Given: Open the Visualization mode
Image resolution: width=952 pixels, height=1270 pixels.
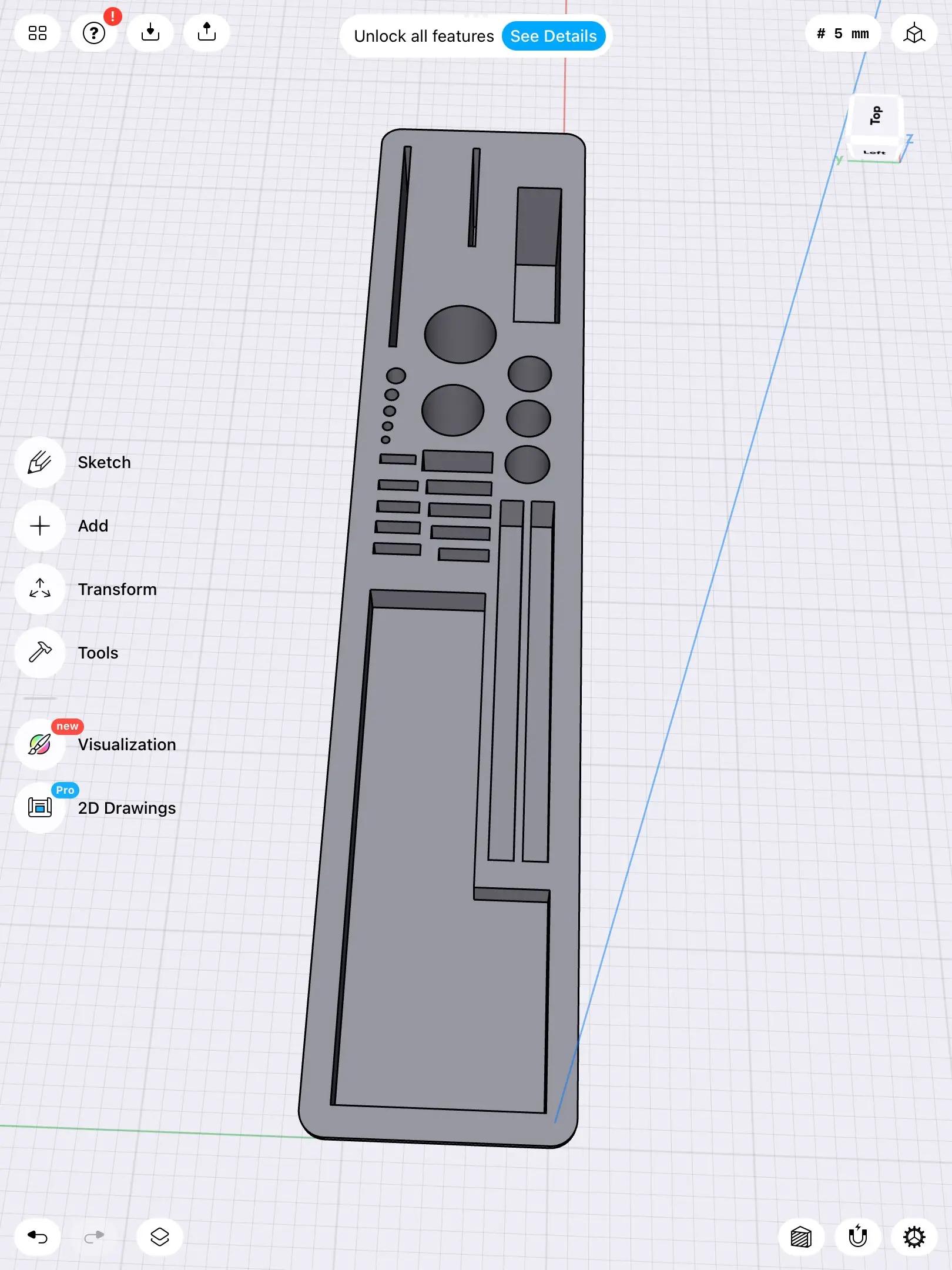Looking at the screenshot, I should 40,744.
